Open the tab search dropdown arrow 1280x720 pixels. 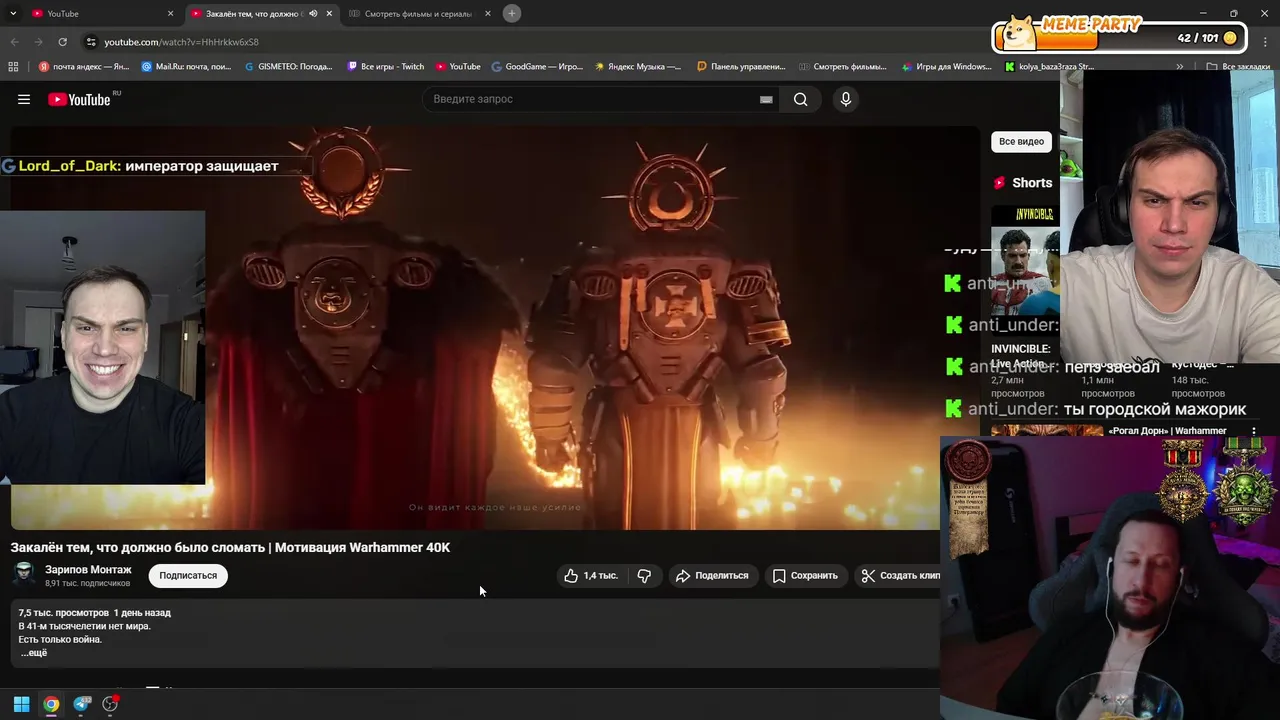point(13,13)
